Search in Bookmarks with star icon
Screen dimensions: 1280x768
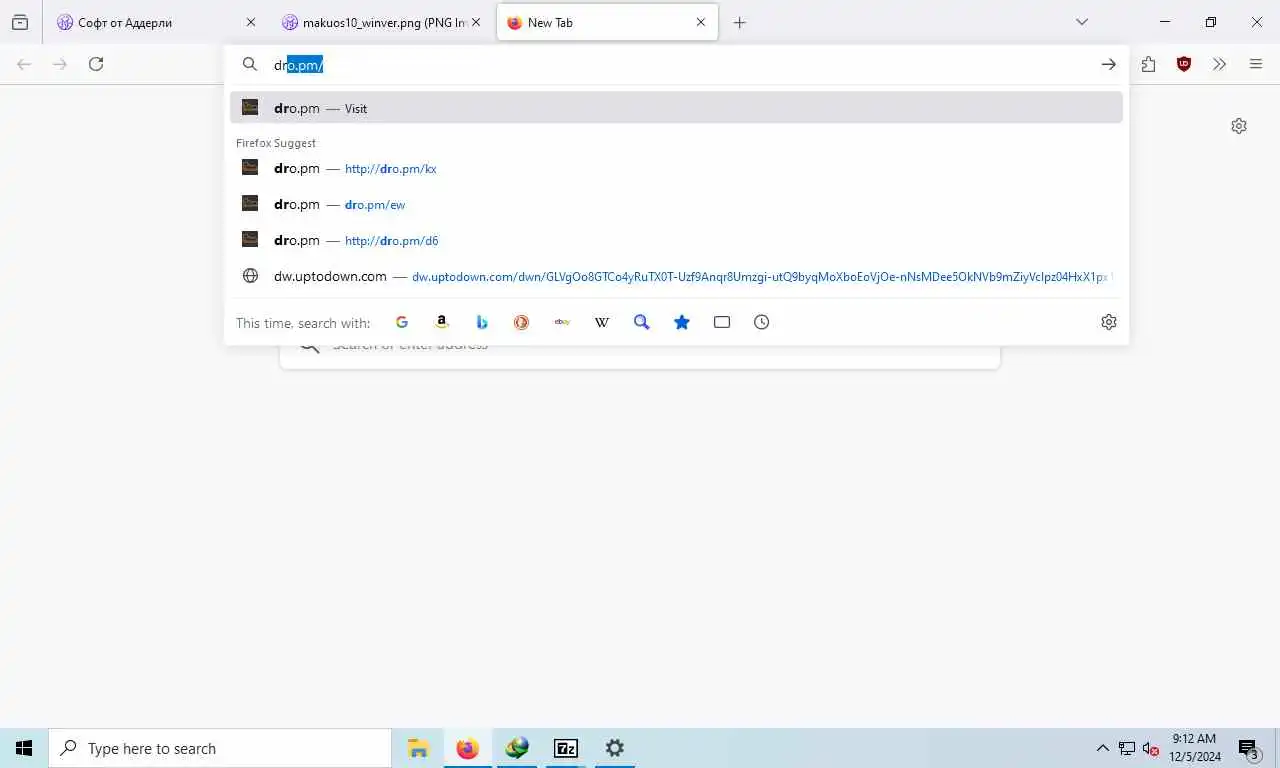coord(682,322)
